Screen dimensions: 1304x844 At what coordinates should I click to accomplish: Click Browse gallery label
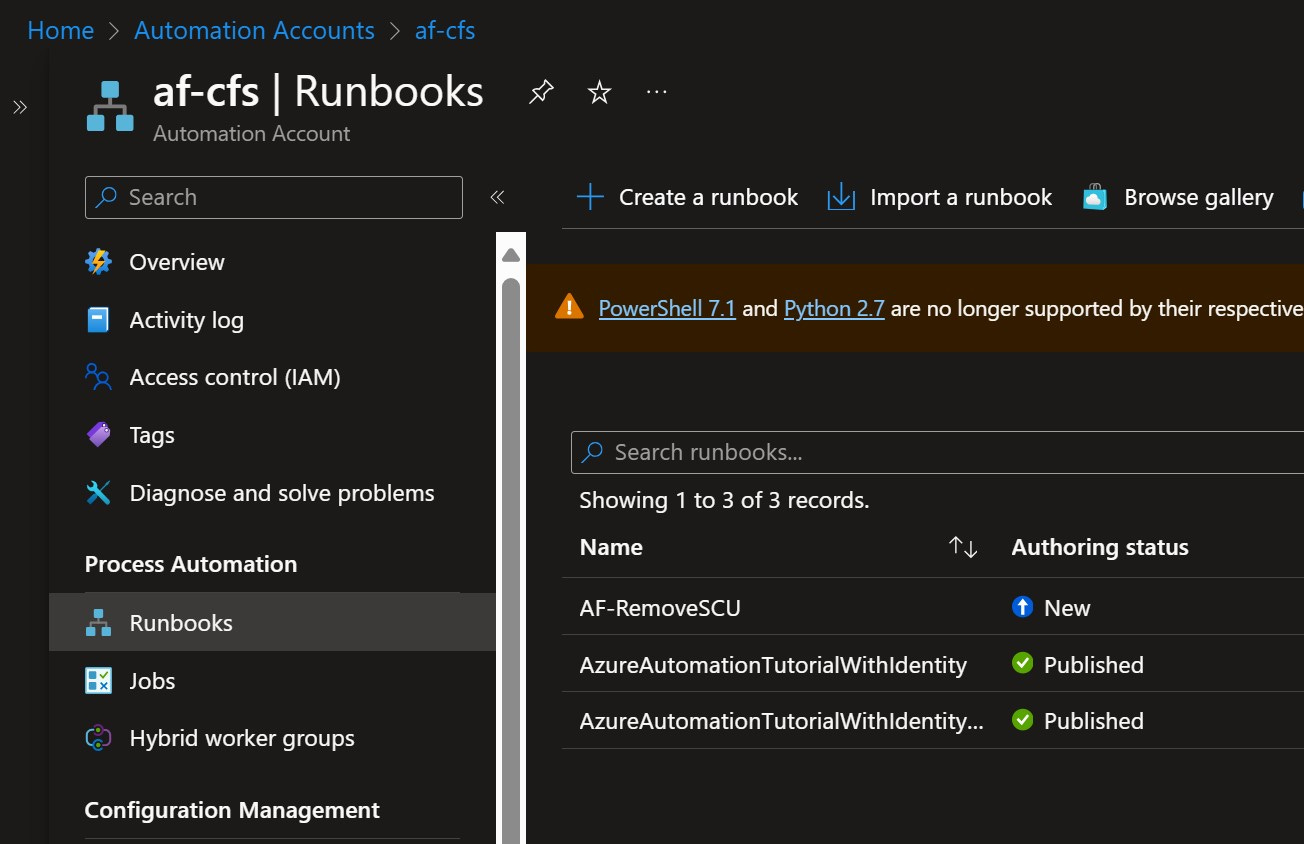point(1199,197)
